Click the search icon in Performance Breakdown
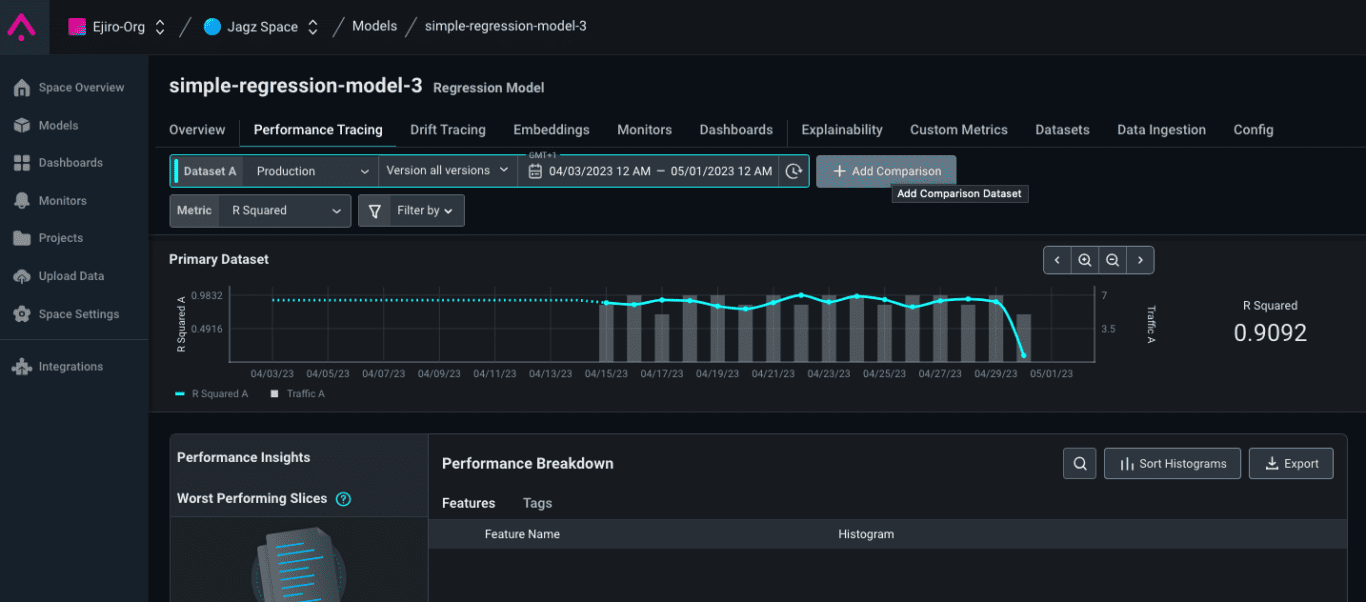The image size is (1366, 602). (x=1079, y=463)
